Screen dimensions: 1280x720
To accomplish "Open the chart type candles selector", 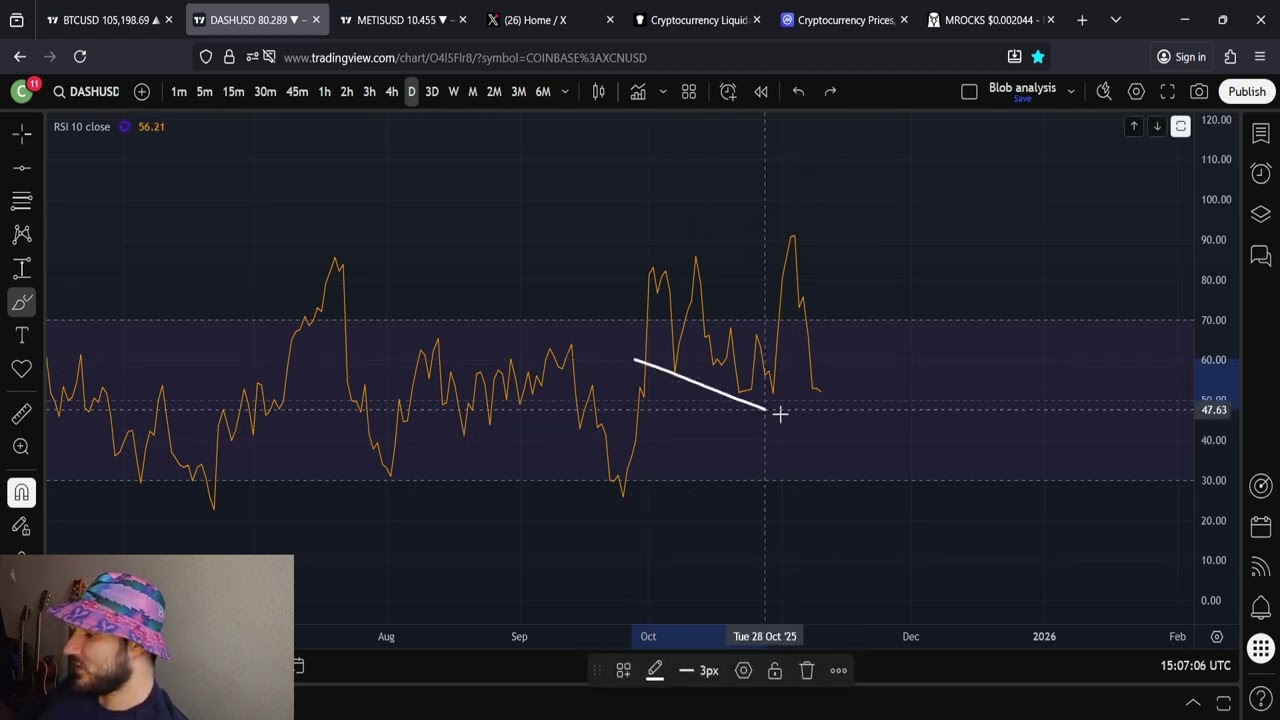I will [x=599, y=91].
